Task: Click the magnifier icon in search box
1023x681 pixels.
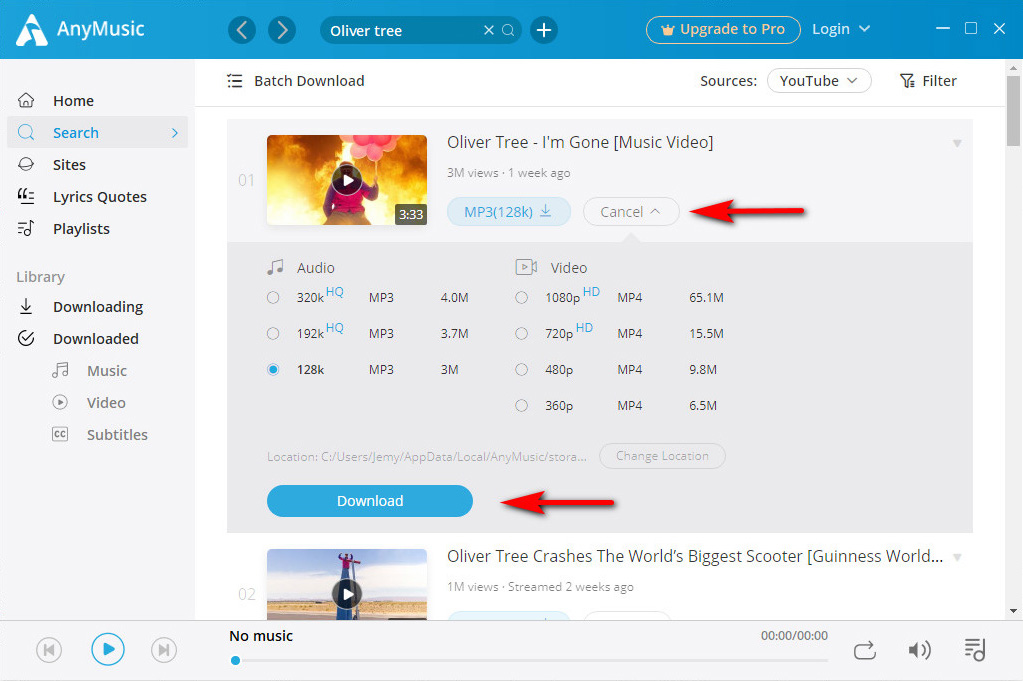Action: [x=508, y=30]
